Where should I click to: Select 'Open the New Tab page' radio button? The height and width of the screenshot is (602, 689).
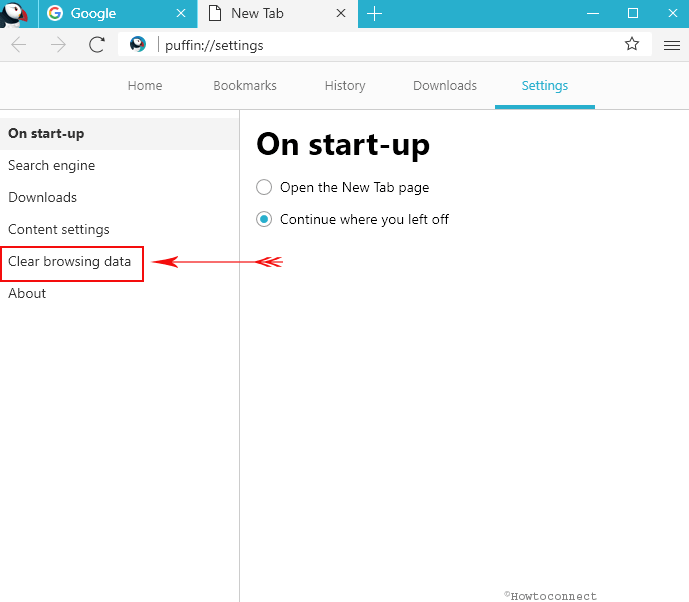point(264,187)
